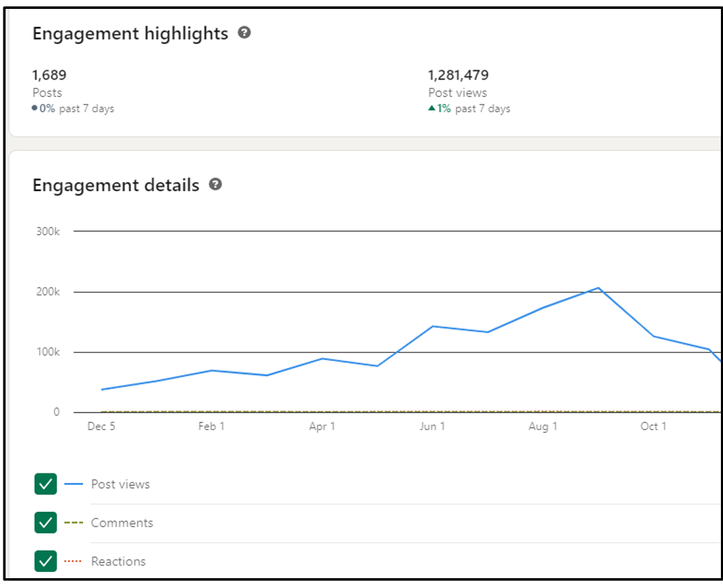Screen dimensions: 723x585
Task: Click the Dec 5 label on the x-axis
Action: [x=99, y=427]
